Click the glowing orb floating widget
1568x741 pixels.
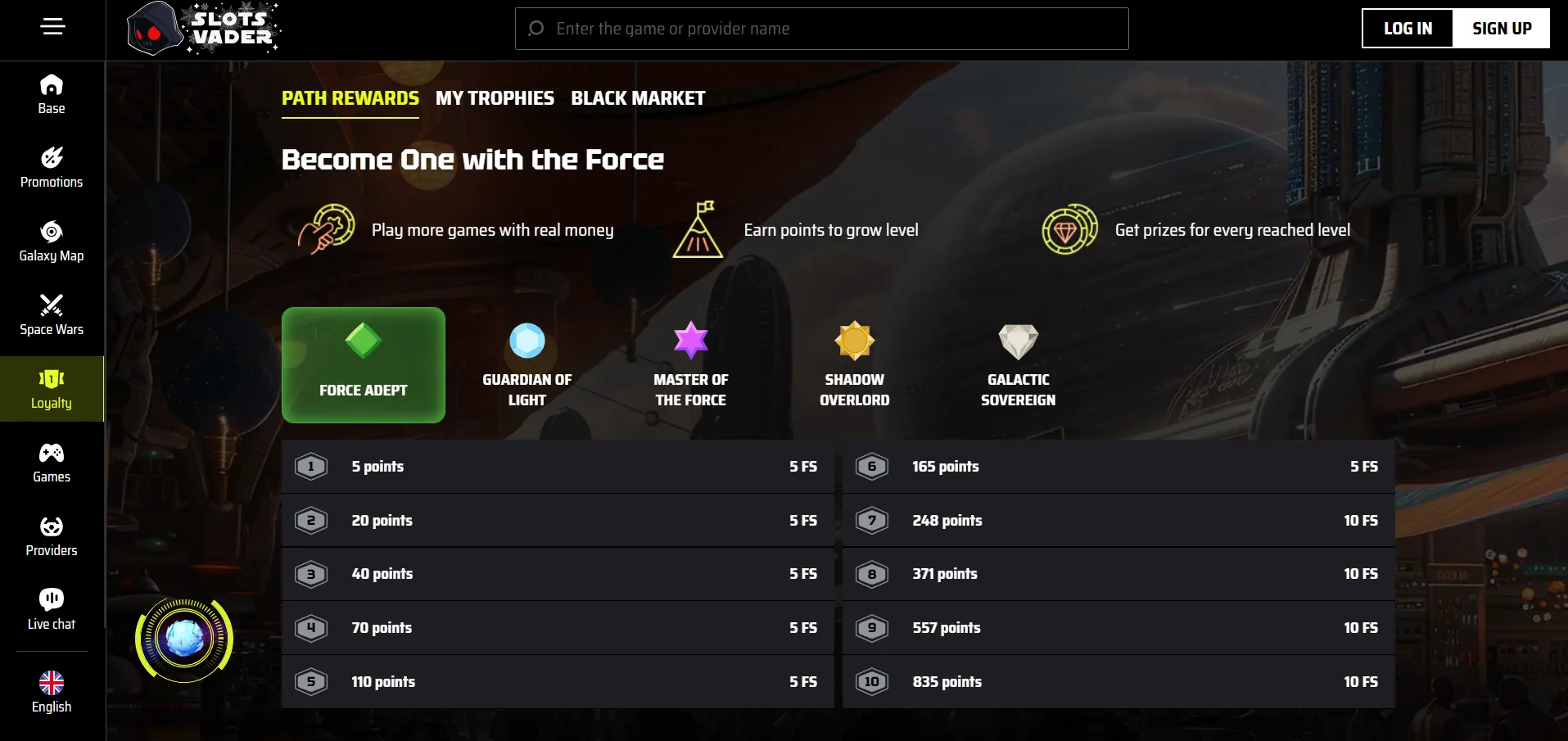click(x=184, y=639)
